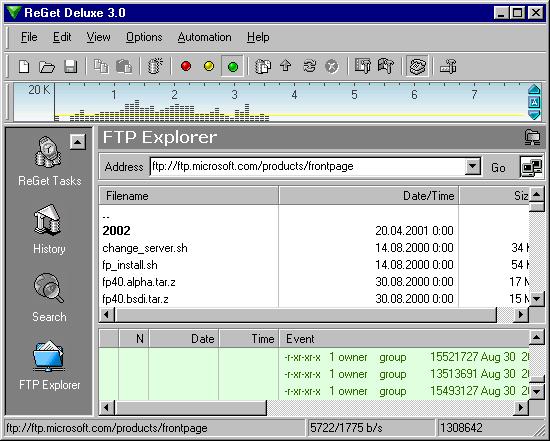Screen dimensions: 550x441
Task: Click the first flag-panel toolbar icon
Action: click(363, 66)
